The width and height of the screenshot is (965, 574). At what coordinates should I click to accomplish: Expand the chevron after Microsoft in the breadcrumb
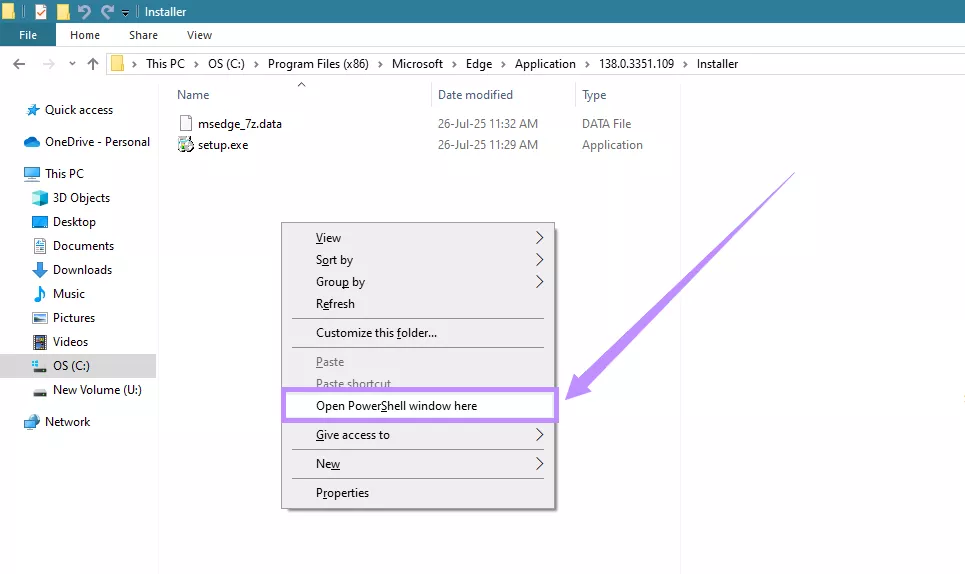coord(454,64)
